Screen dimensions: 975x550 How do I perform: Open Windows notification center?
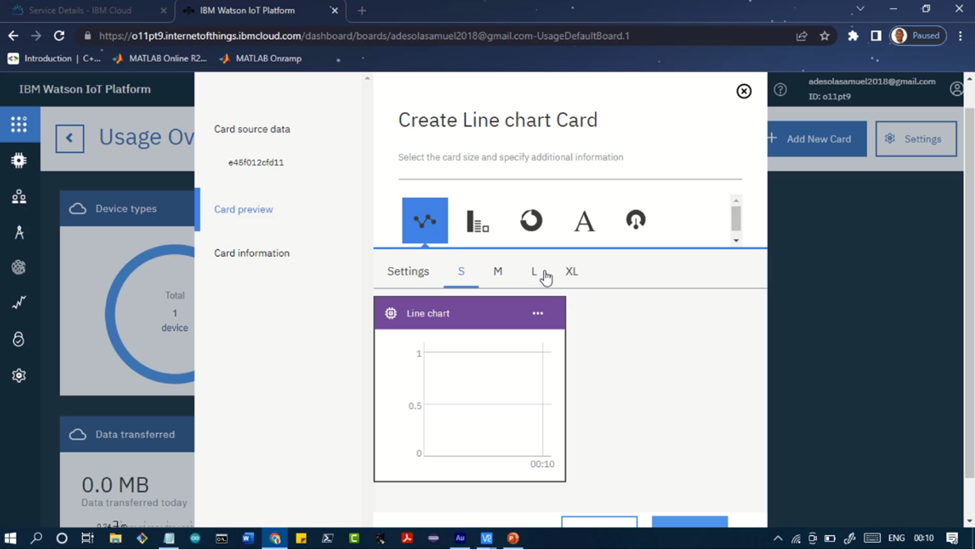pyautogui.click(x=952, y=538)
